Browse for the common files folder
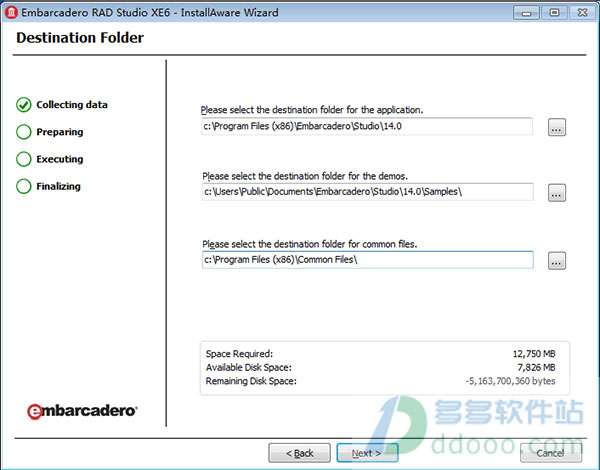The image size is (600, 470). point(557,261)
